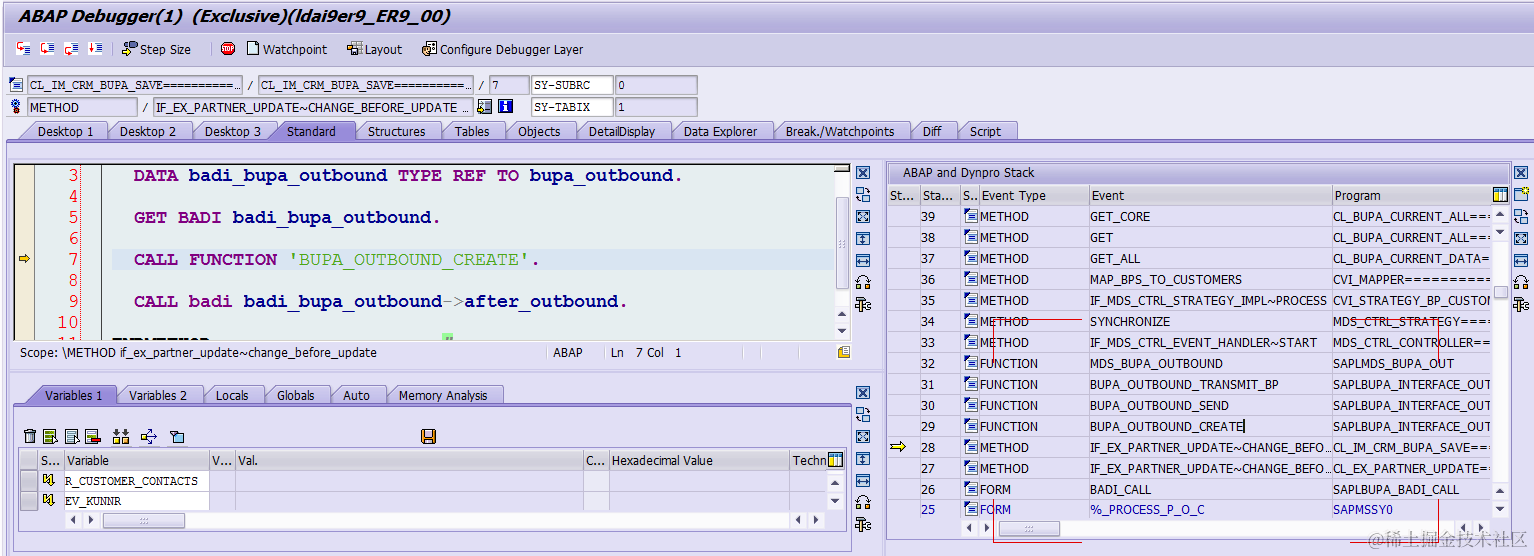Open Configure Debugger Layer
1534x556 pixels.
coord(503,49)
